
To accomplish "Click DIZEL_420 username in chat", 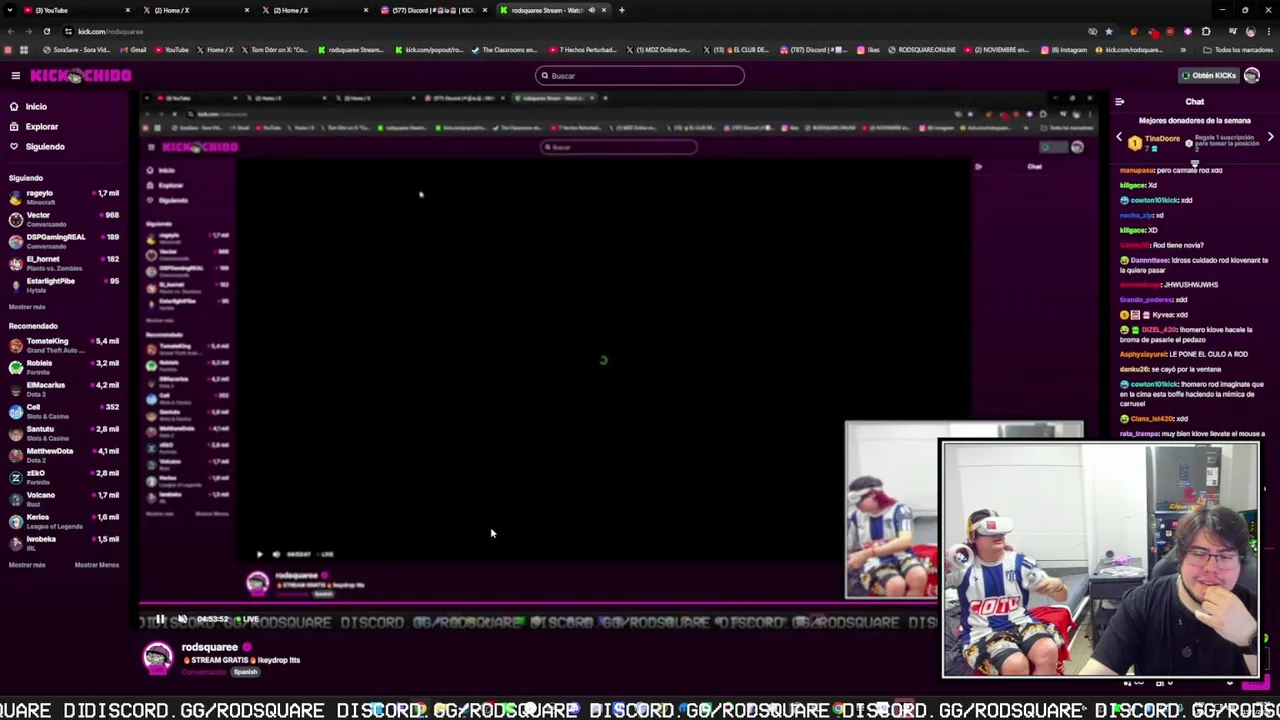I will click(1160, 329).
